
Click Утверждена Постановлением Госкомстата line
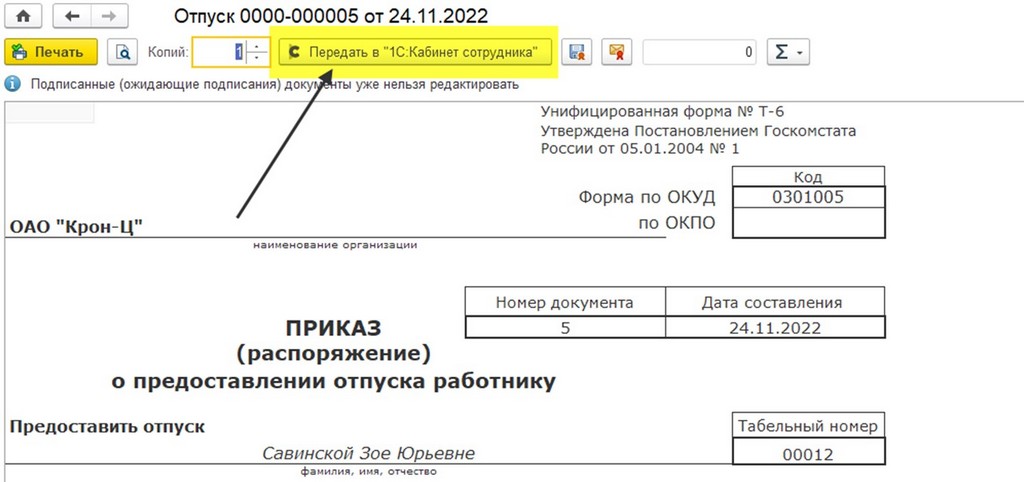coord(698,131)
